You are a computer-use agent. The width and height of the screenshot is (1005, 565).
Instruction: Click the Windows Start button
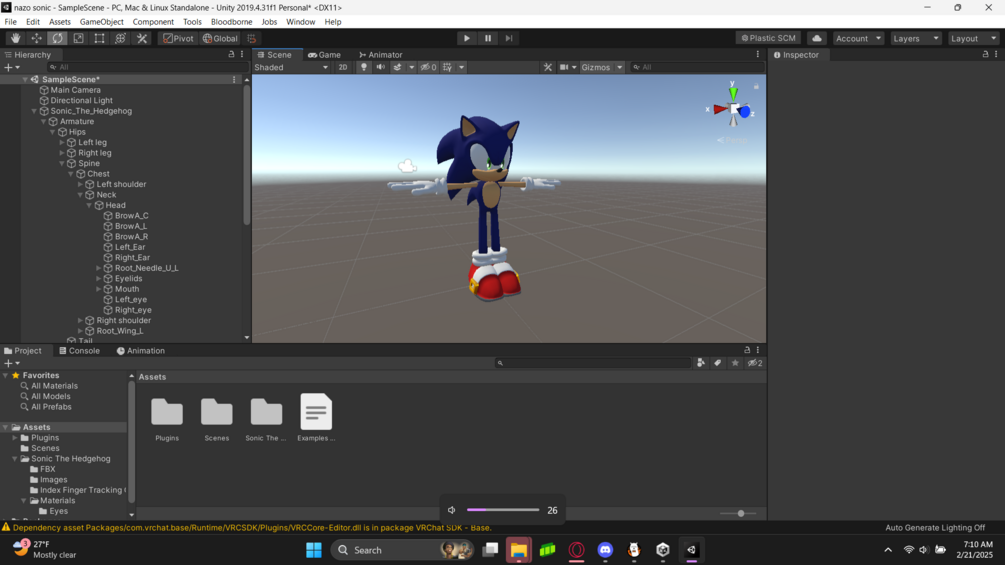click(x=314, y=550)
